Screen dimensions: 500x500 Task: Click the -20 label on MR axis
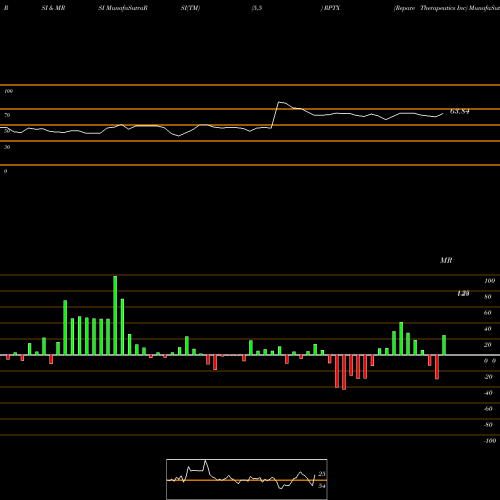coord(488,377)
